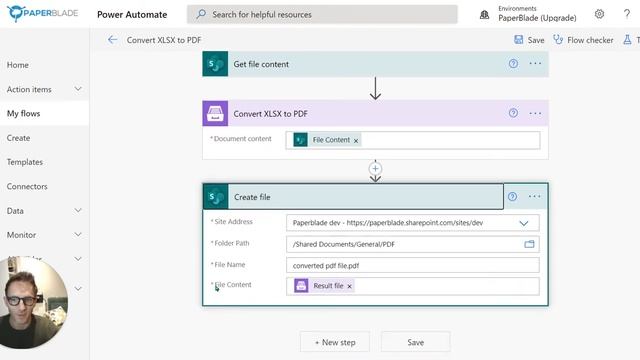Image resolution: width=640 pixels, height=360 pixels.
Task: Open Connectors in the sidebar
Action: point(27,187)
